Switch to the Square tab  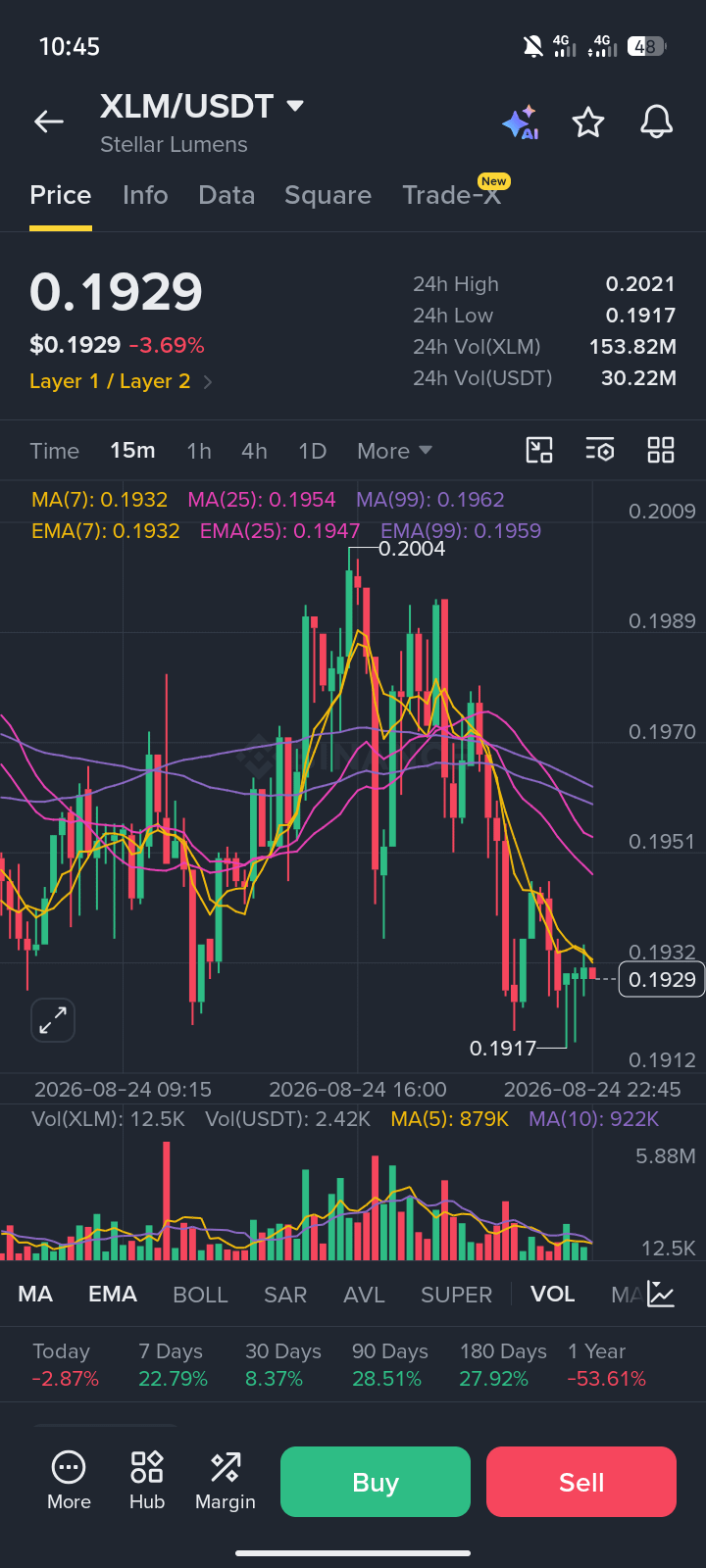pos(328,195)
